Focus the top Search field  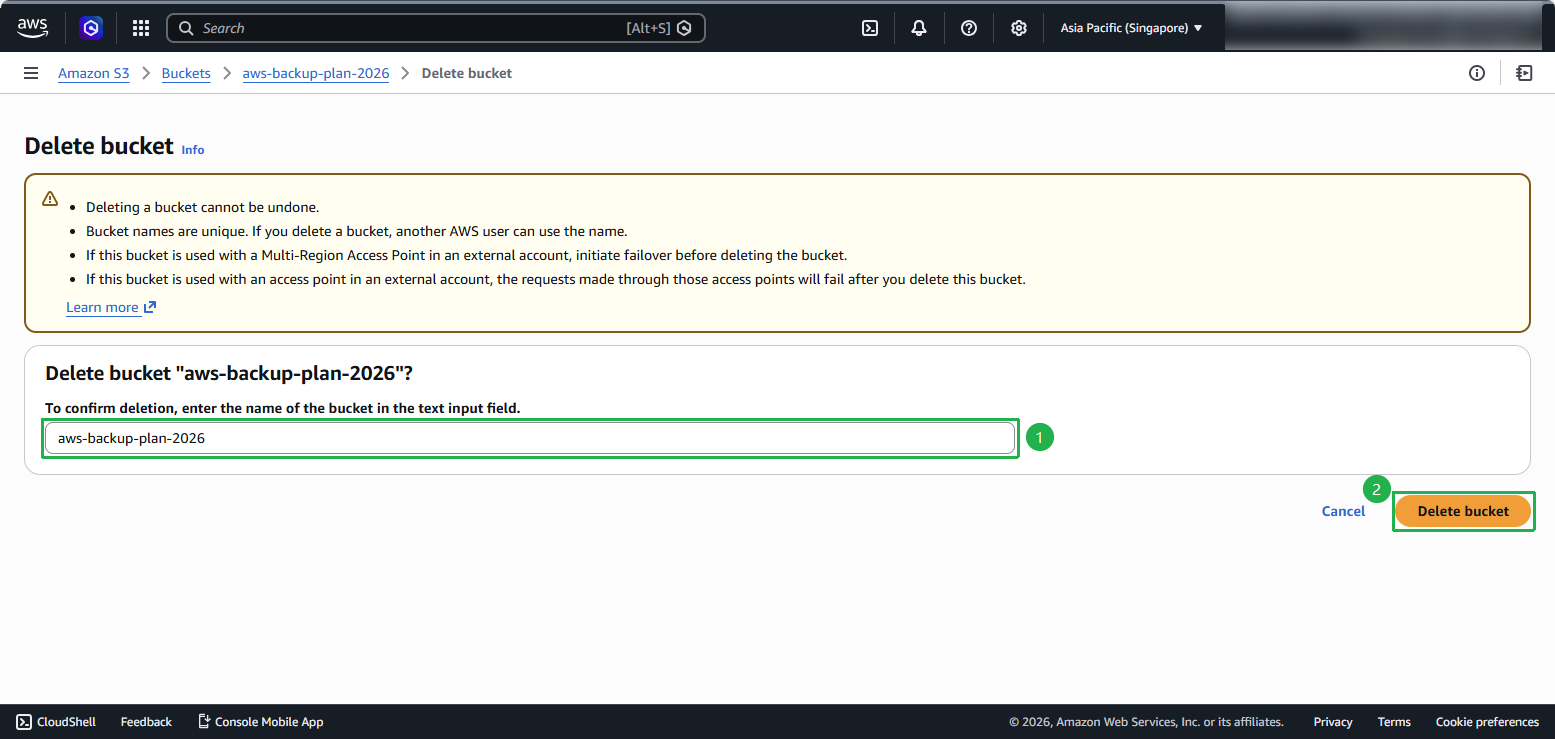pos(436,28)
